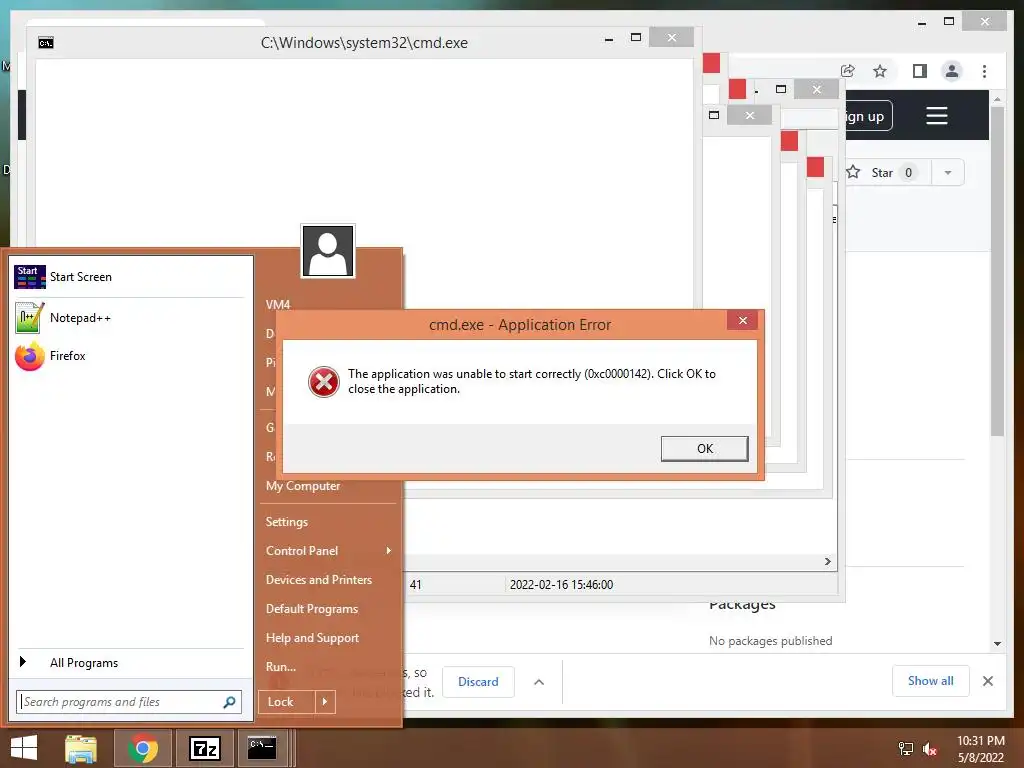
Task: Open the Star button dropdown arrow
Action: (x=948, y=173)
